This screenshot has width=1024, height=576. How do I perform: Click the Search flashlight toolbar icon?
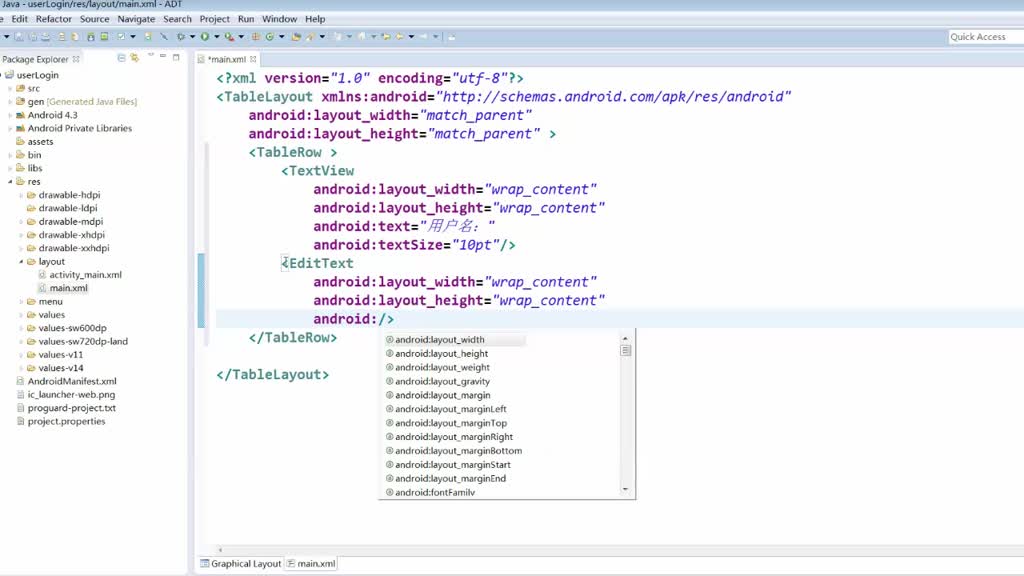tap(310, 37)
